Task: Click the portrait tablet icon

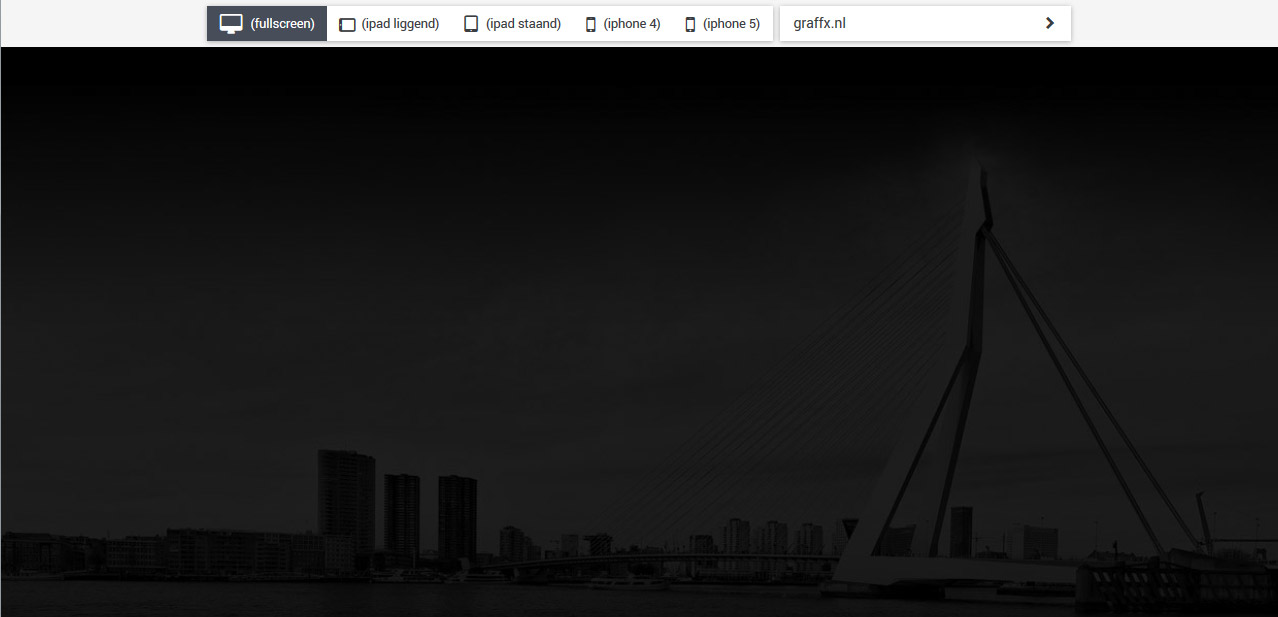Action: tap(471, 24)
